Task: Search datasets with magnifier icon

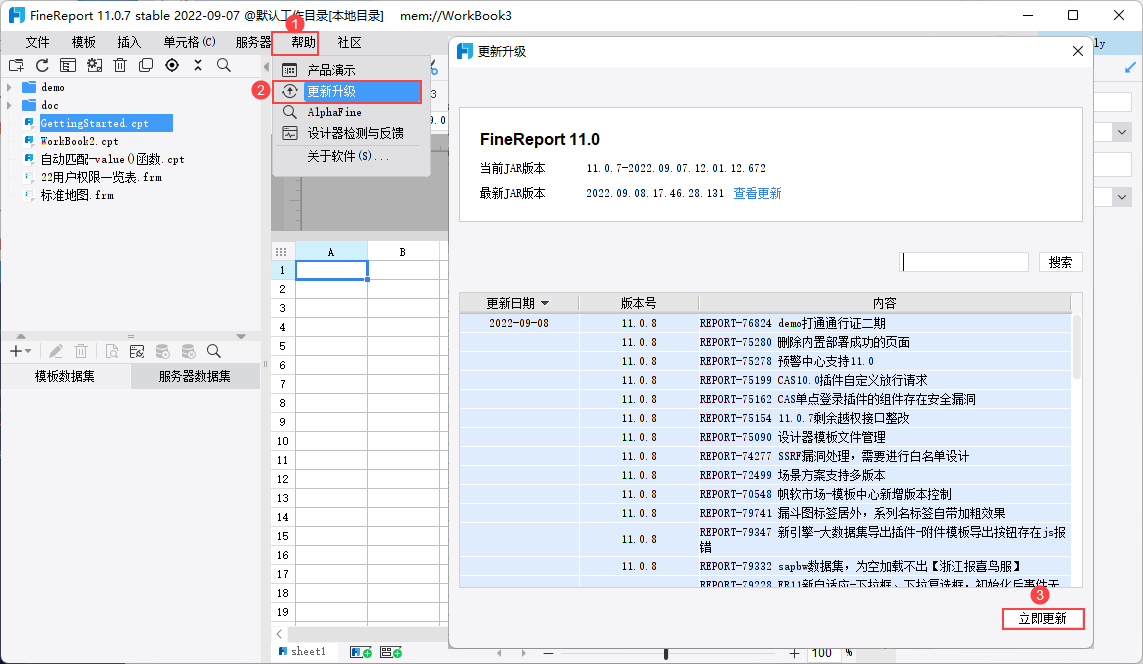Action: click(214, 351)
